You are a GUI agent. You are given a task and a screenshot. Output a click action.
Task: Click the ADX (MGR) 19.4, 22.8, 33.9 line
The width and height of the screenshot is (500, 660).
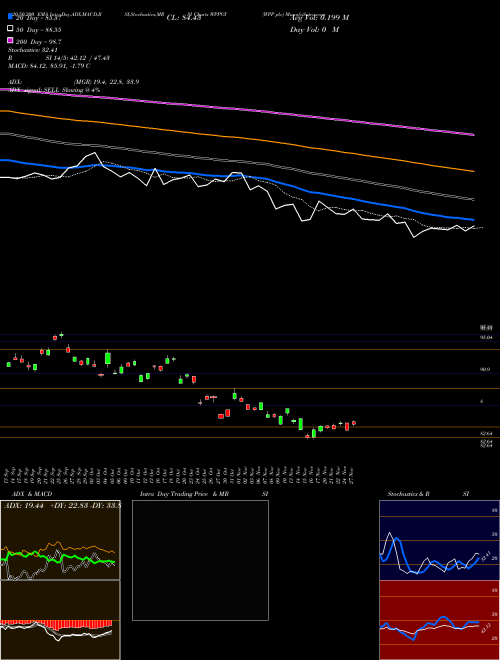click(74, 82)
